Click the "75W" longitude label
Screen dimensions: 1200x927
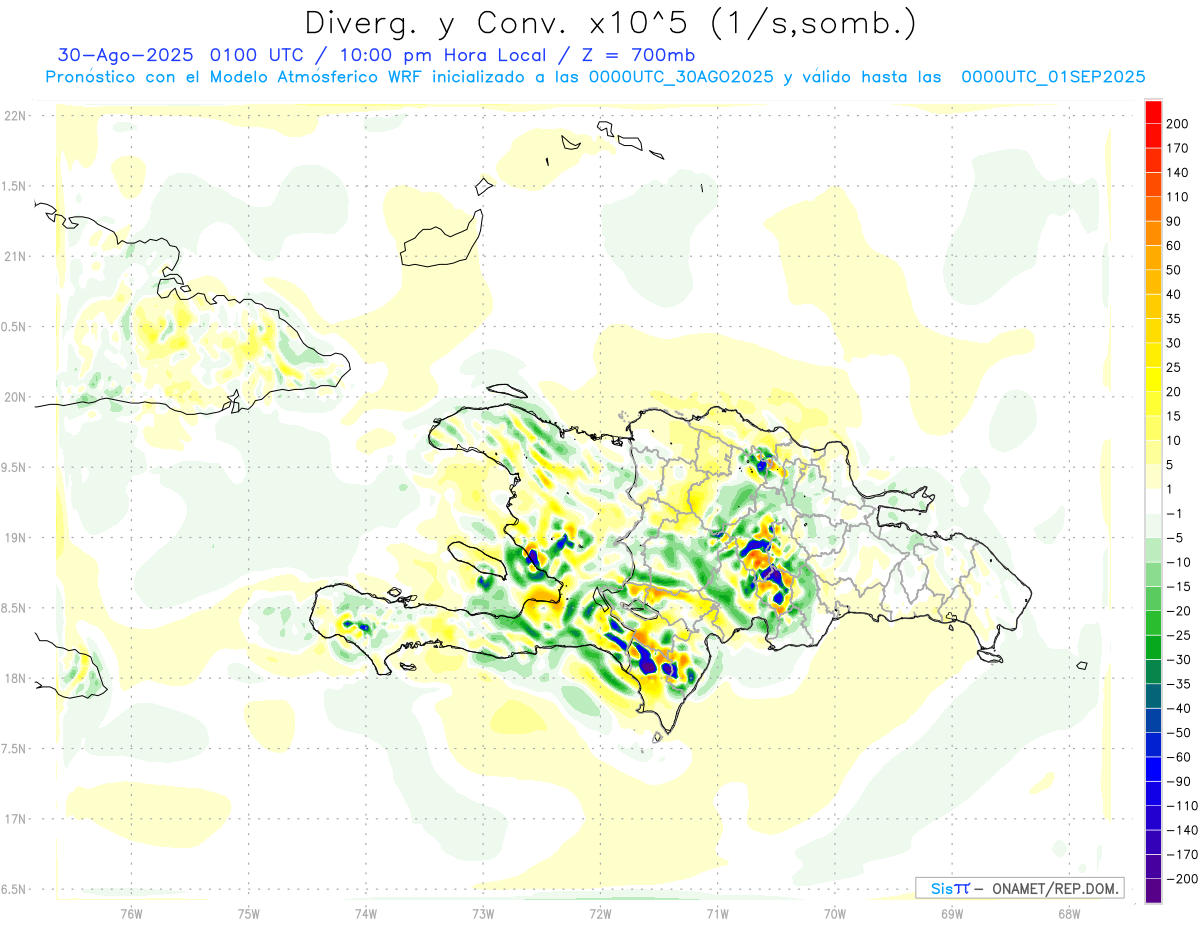pyautogui.click(x=249, y=913)
